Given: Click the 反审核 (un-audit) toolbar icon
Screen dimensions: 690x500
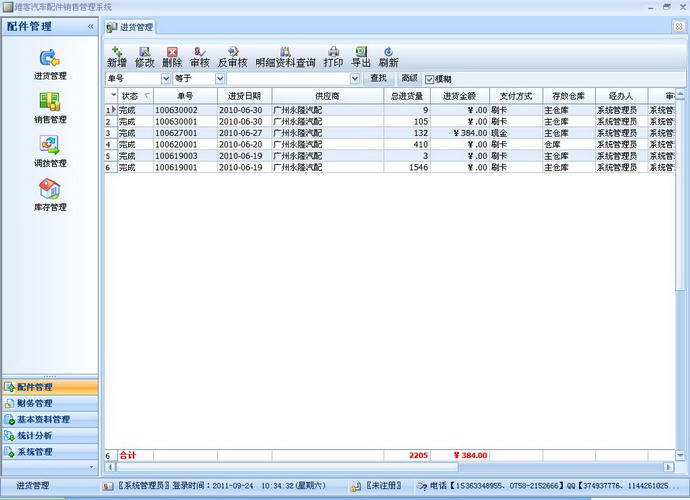Looking at the screenshot, I should coord(233,58).
